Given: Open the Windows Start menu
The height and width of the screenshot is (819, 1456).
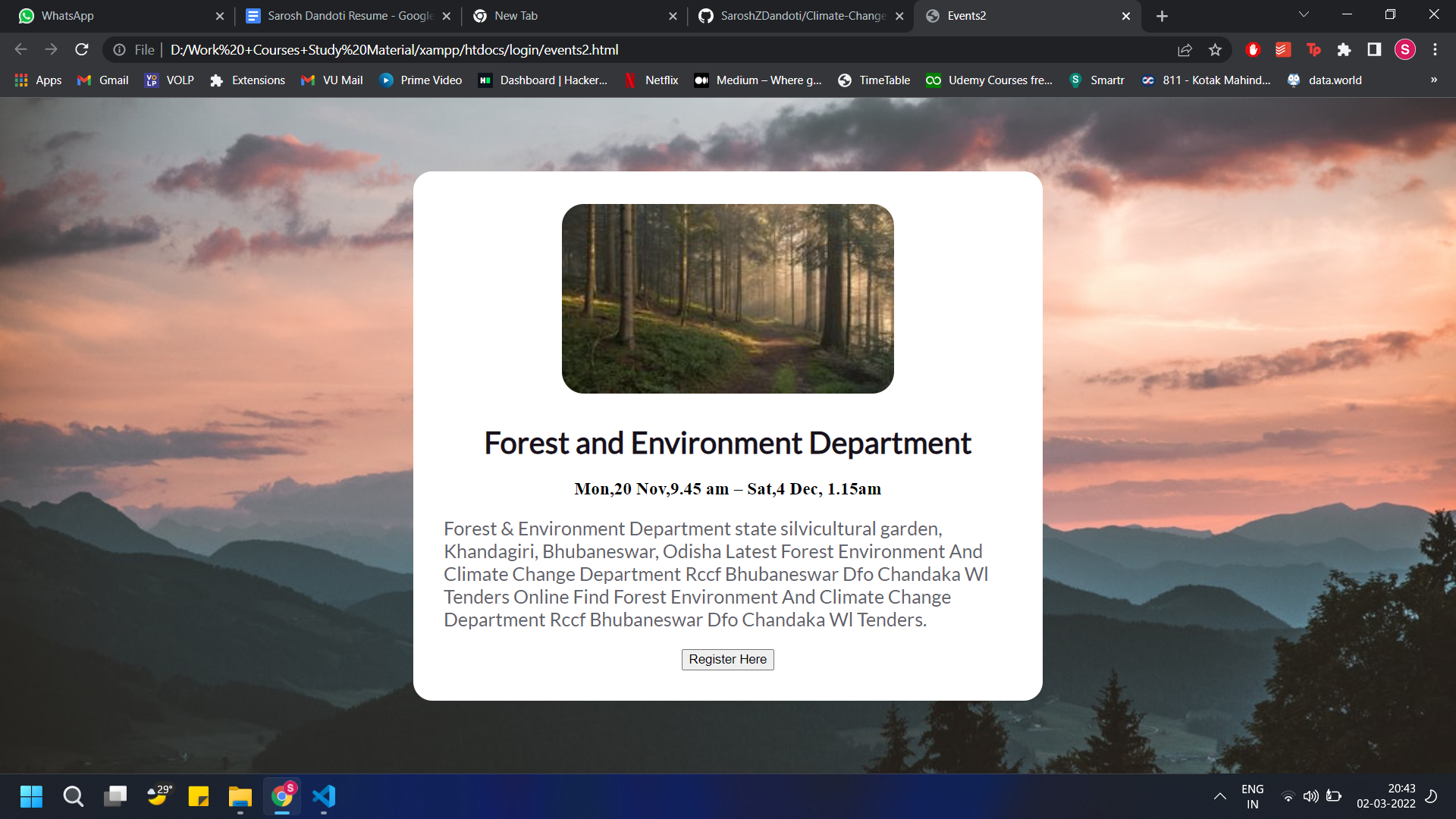Looking at the screenshot, I should (x=31, y=796).
